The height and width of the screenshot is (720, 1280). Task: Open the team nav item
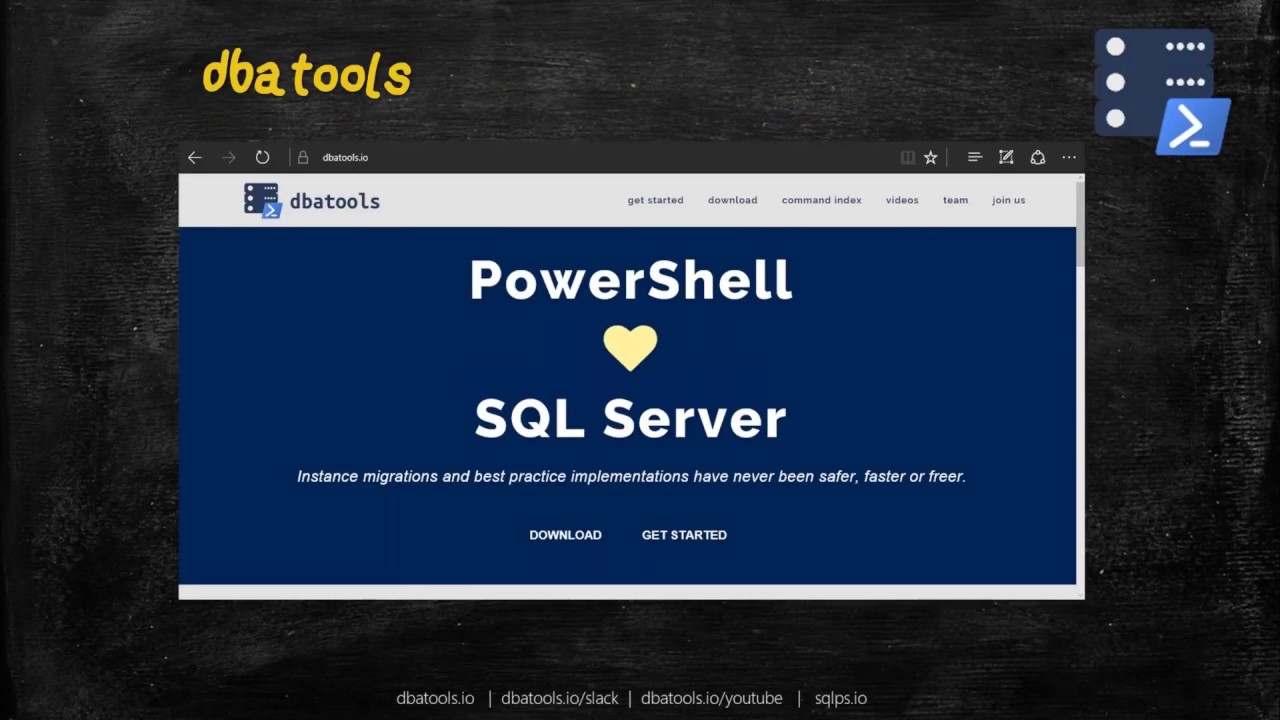pos(955,200)
